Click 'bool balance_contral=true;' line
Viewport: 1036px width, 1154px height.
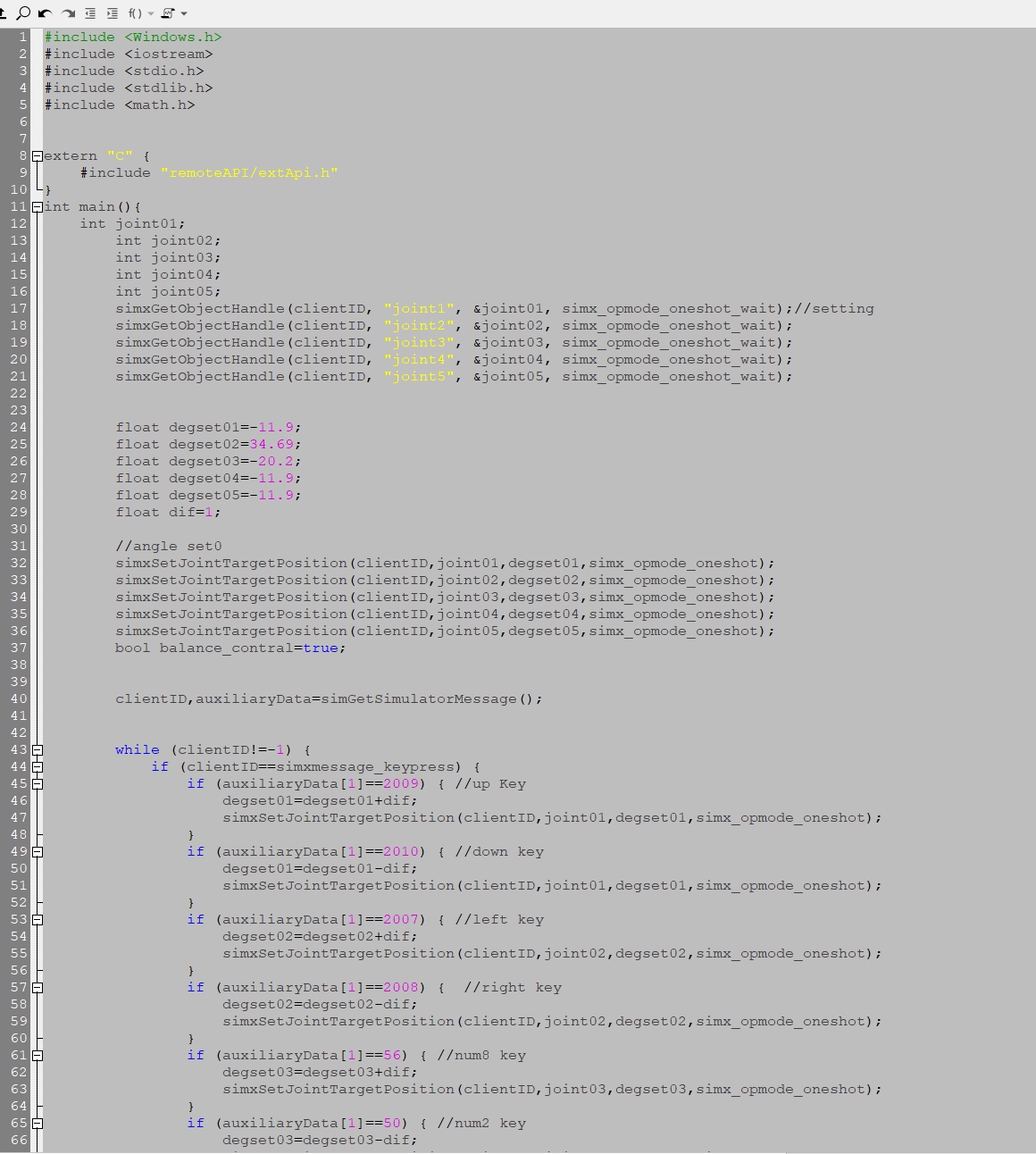click(230, 648)
